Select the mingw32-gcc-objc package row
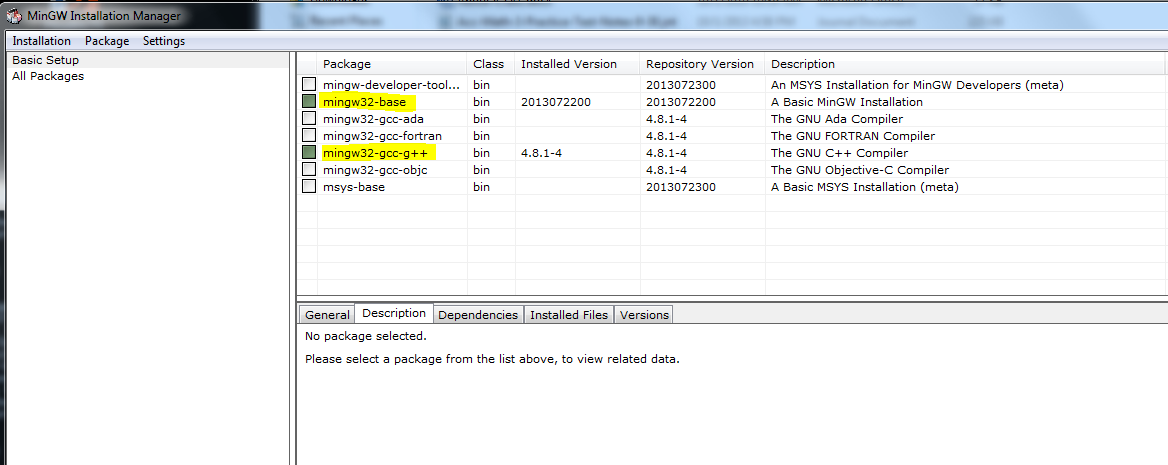 point(385,170)
